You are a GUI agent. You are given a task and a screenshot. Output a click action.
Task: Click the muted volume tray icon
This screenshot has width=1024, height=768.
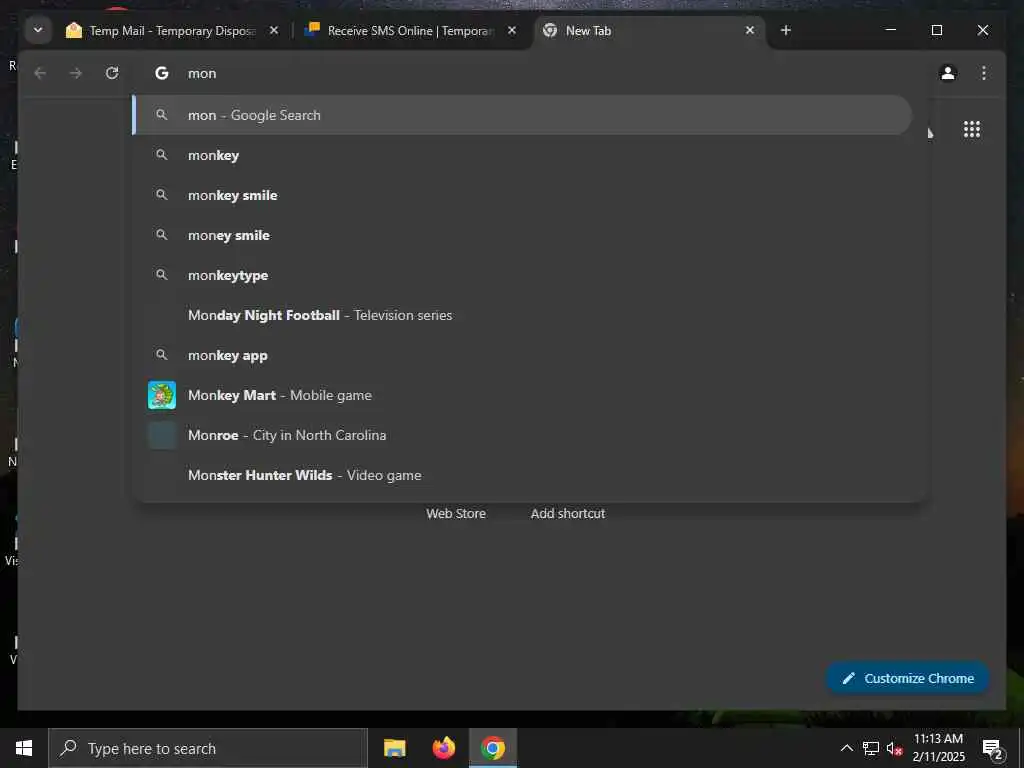(x=895, y=748)
